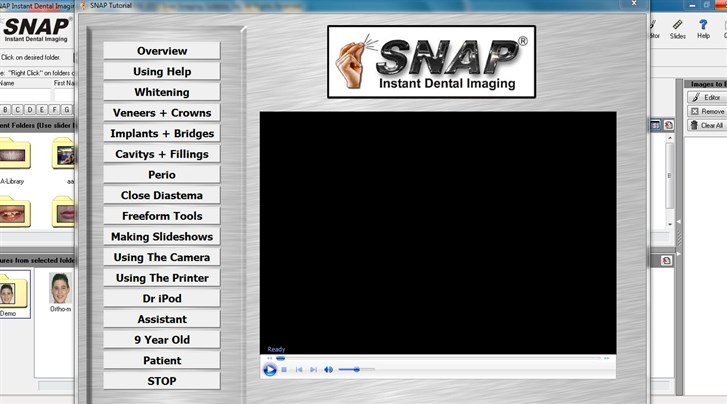Adjust the media player volume slider

[x=356, y=370]
